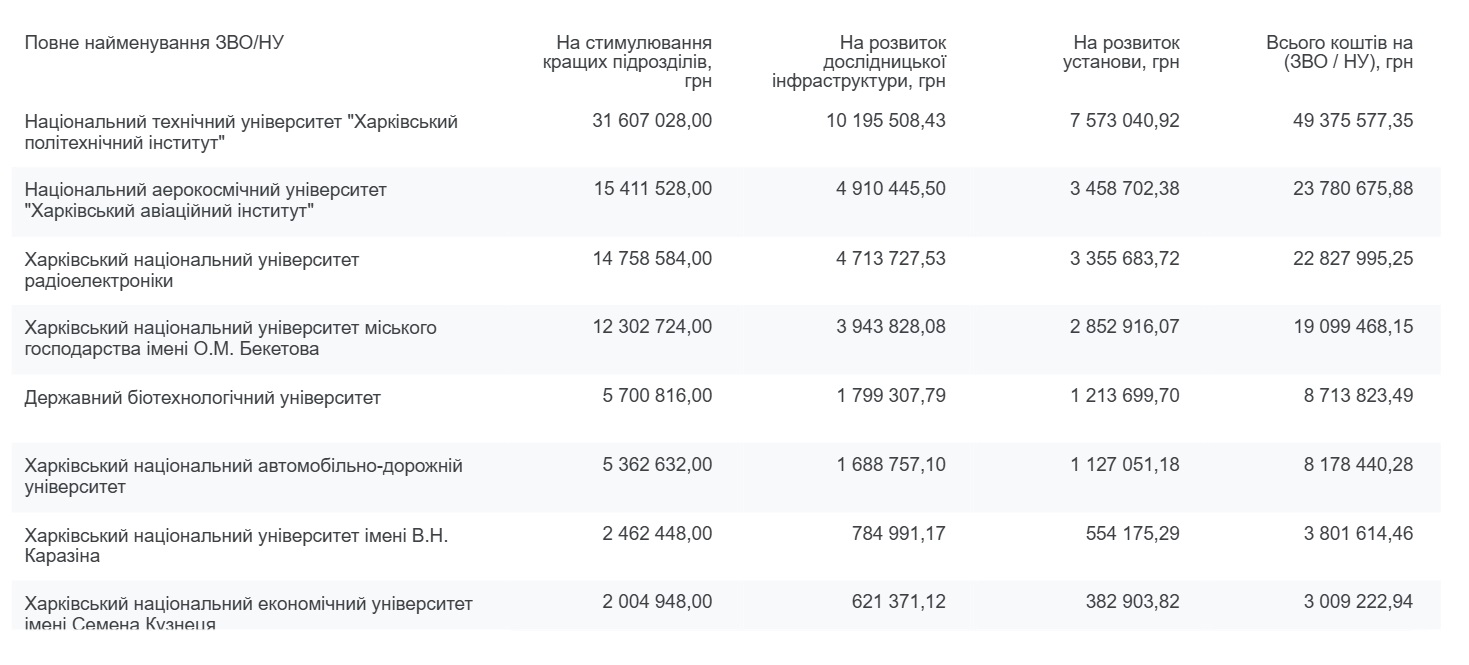This screenshot has width=1469, height=665.
Task: Select the Бекетова university name cell
Action: pyautogui.click(x=230, y=338)
